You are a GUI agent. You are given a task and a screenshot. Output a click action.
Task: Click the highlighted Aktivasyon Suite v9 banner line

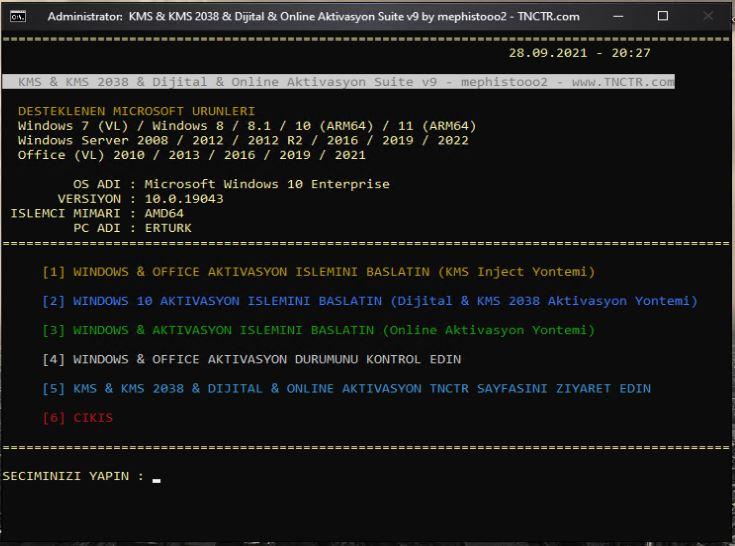tap(338, 82)
